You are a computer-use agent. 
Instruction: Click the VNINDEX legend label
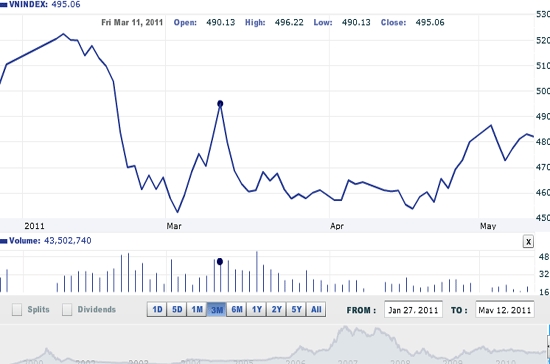tap(28, 5)
